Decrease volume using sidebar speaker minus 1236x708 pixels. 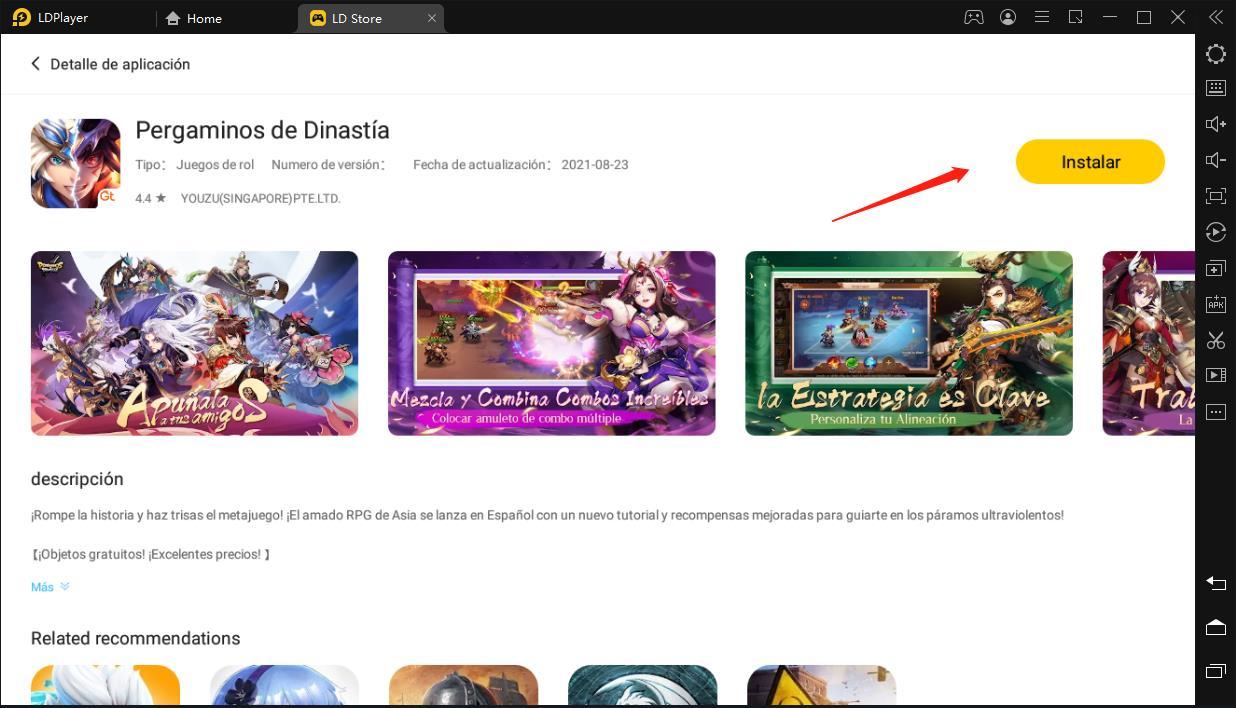1216,160
